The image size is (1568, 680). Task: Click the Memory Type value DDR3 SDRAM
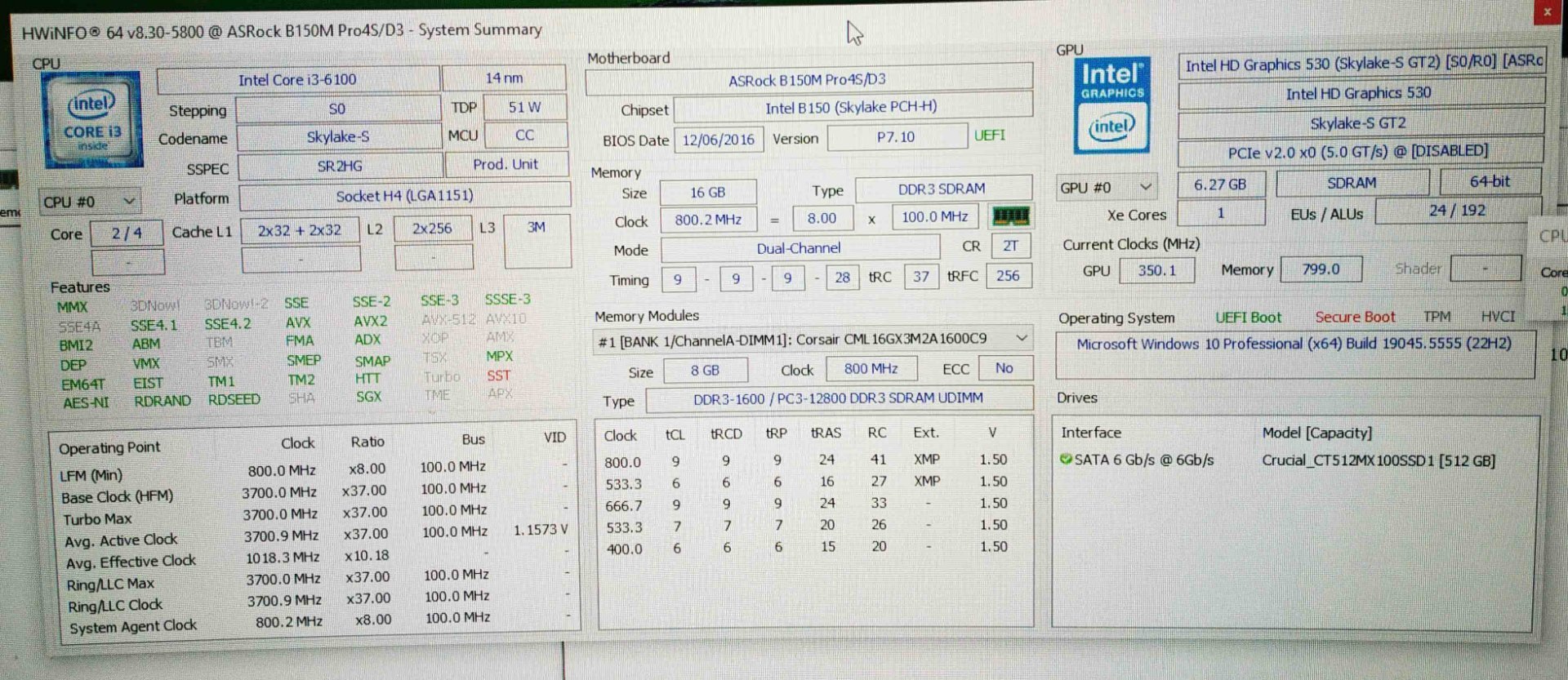point(942,189)
